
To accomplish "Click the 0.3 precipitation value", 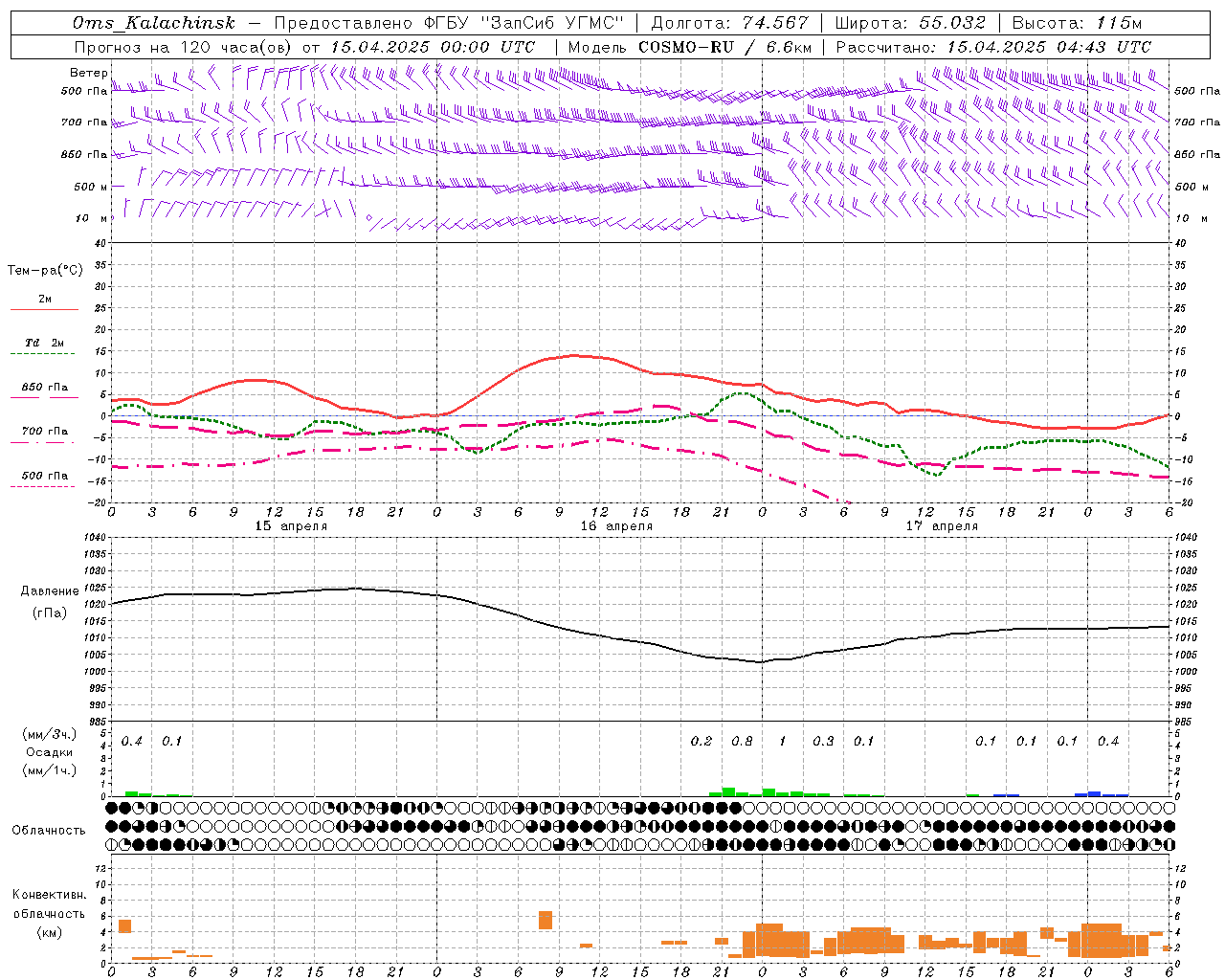I will 823,742.
